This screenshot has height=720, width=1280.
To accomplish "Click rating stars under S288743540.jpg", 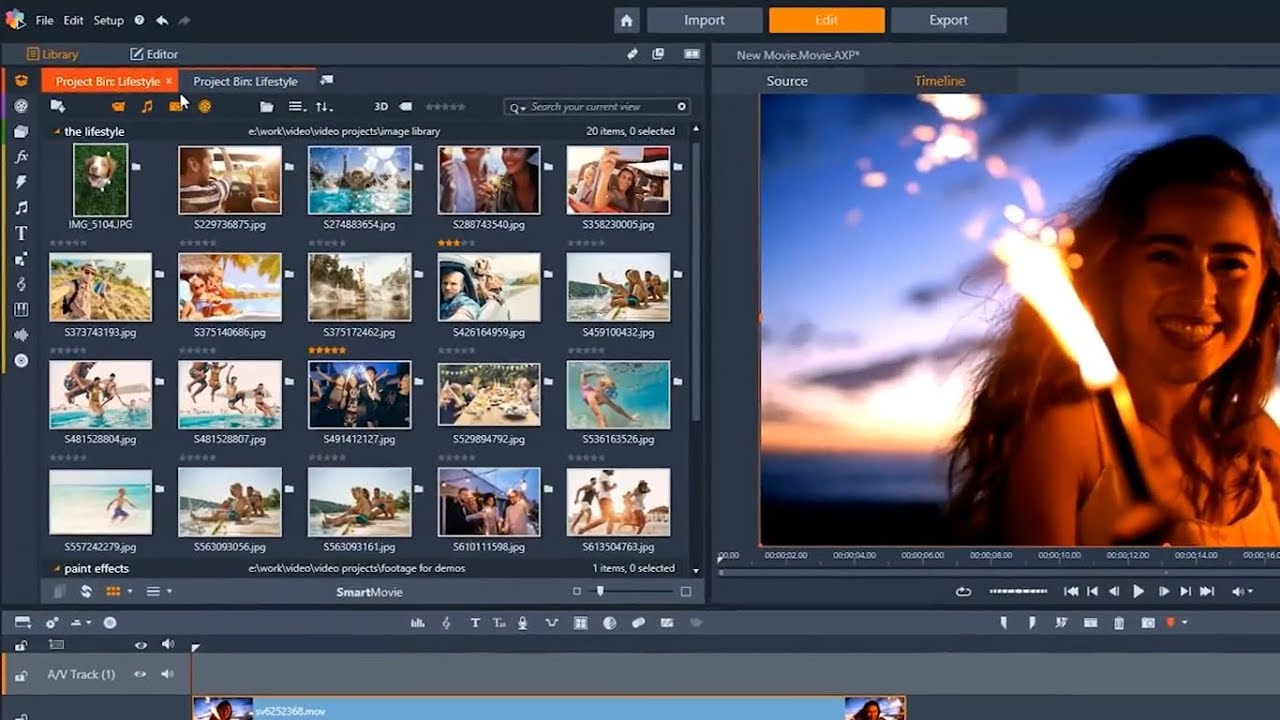I will click(458, 243).
